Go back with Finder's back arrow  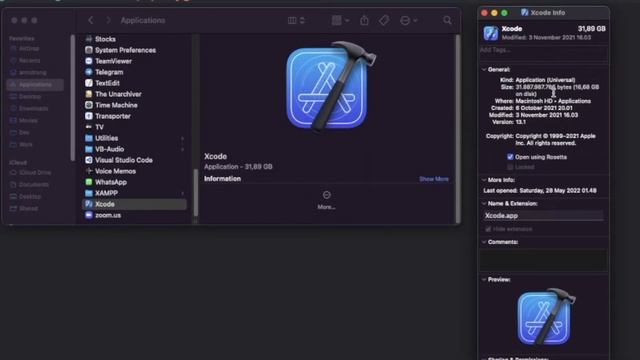point(91,20)
